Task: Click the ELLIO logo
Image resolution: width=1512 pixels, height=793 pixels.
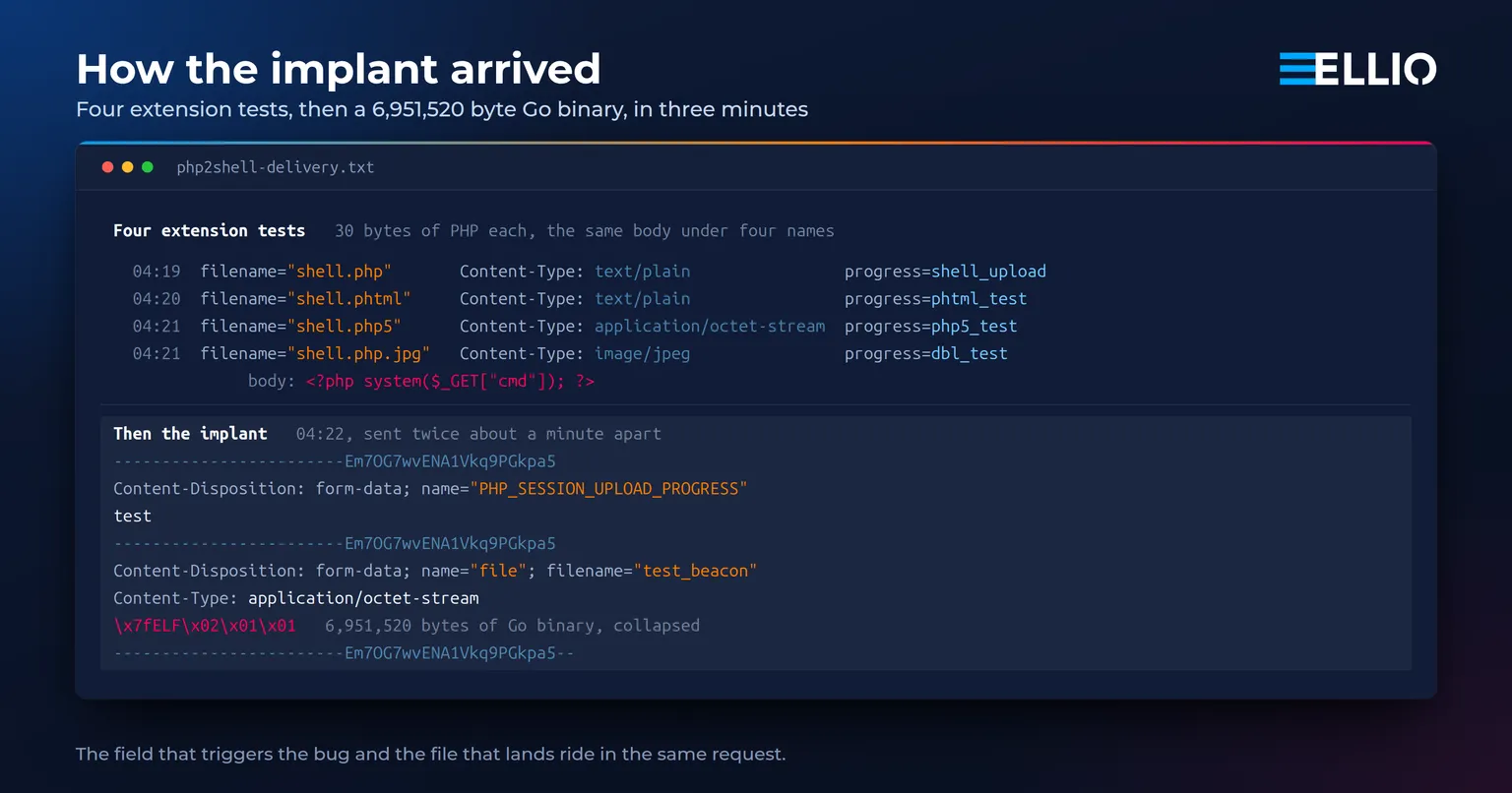Action: tap(1357, 69)
